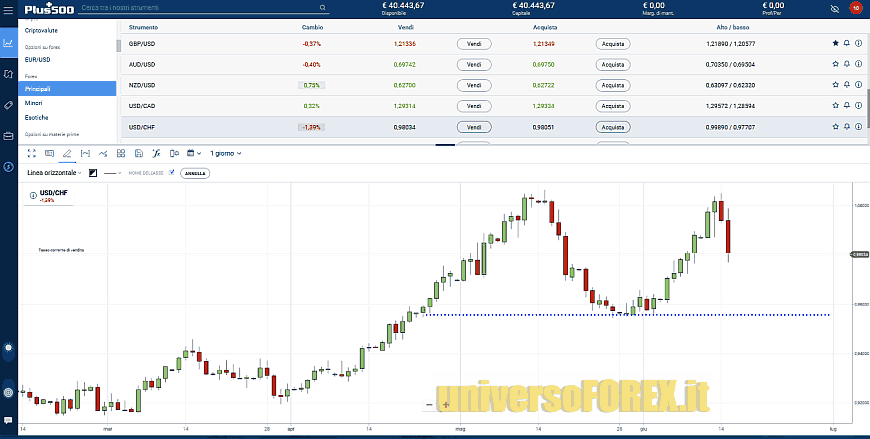The image size is (870, 439).
Task: Open the USD/CHF chart info icon
Action: 33,196
